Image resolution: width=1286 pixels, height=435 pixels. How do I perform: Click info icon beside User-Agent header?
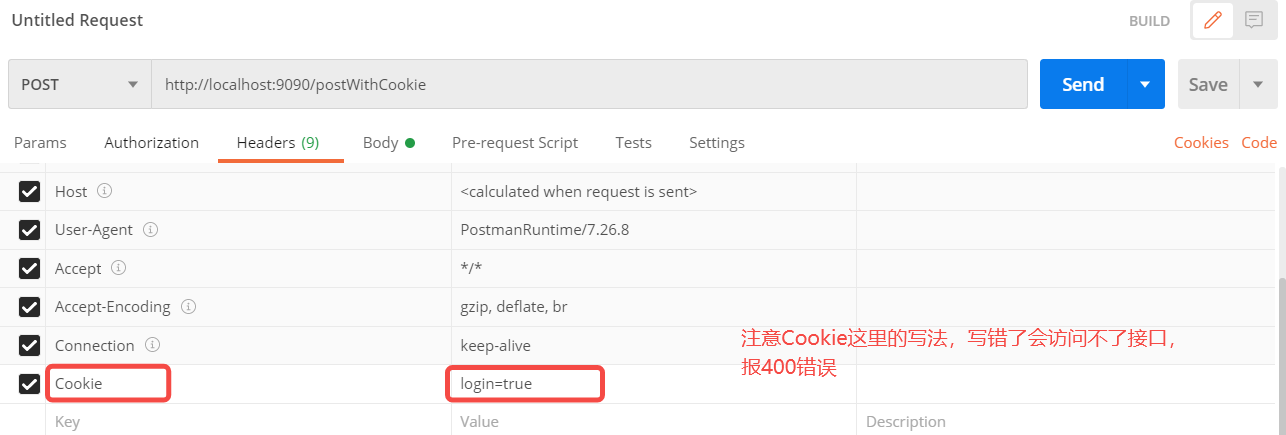pos(150,230)
